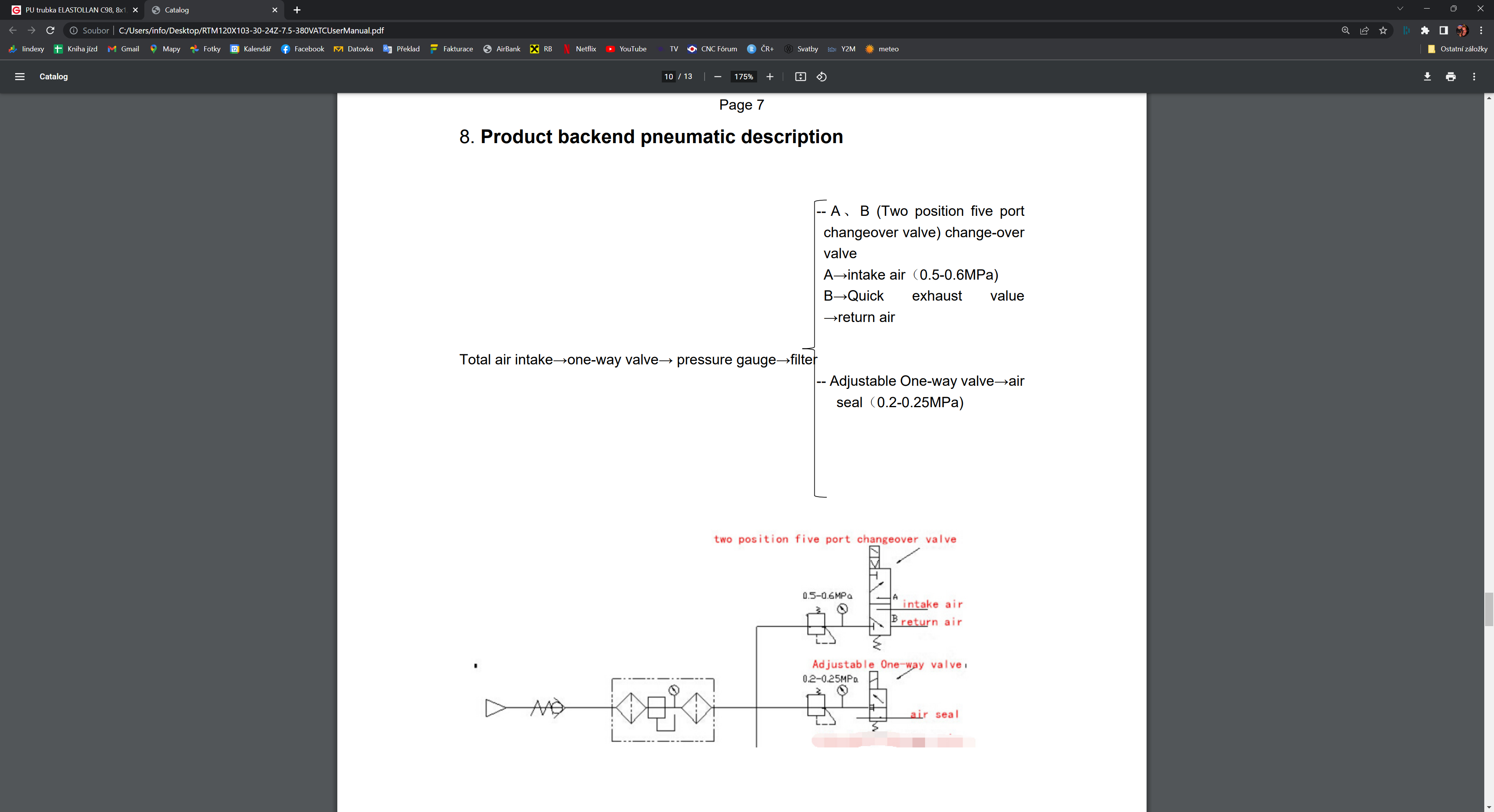This screenshot has width=1494, height=812.
Task: Open a new browser tab
Action: point(297,10)
